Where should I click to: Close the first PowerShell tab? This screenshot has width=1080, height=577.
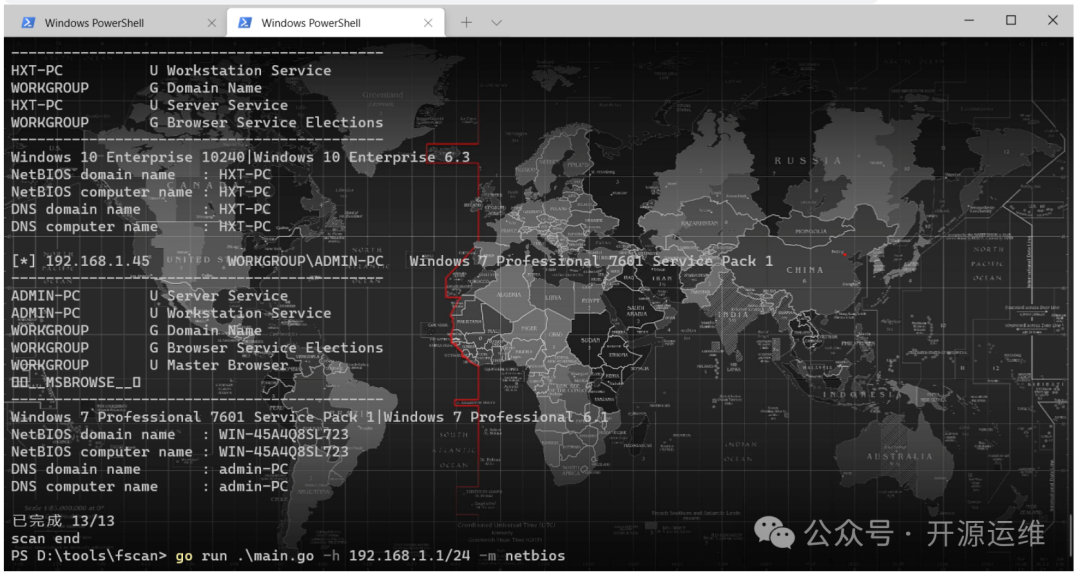(212, 23)
